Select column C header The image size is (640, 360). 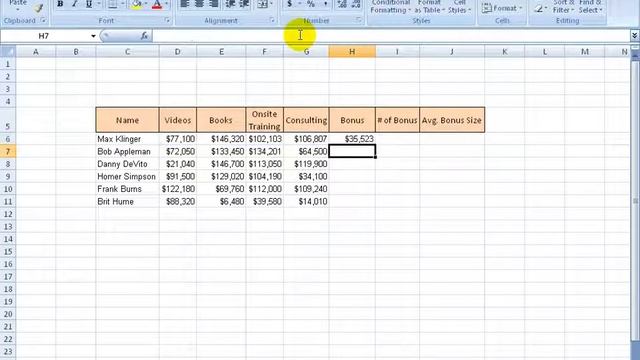127,51
